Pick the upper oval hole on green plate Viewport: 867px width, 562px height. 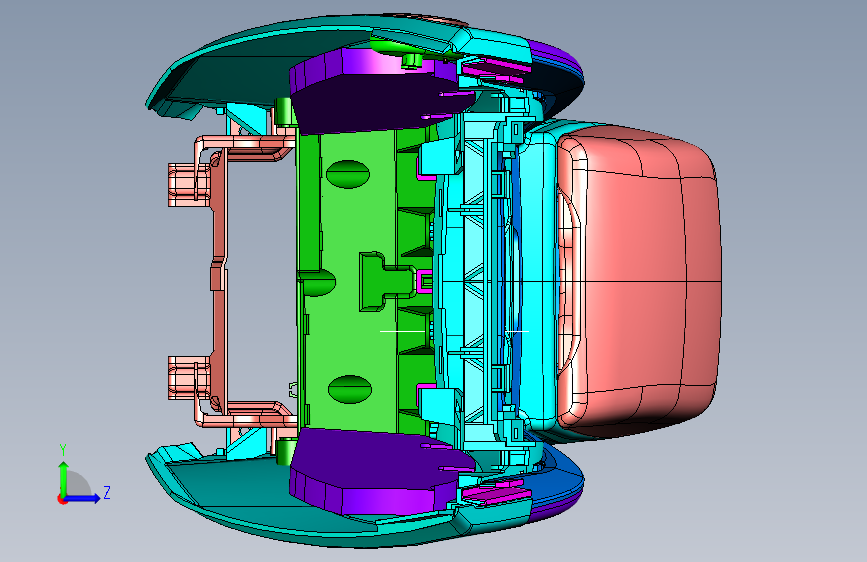click(348, 174)
